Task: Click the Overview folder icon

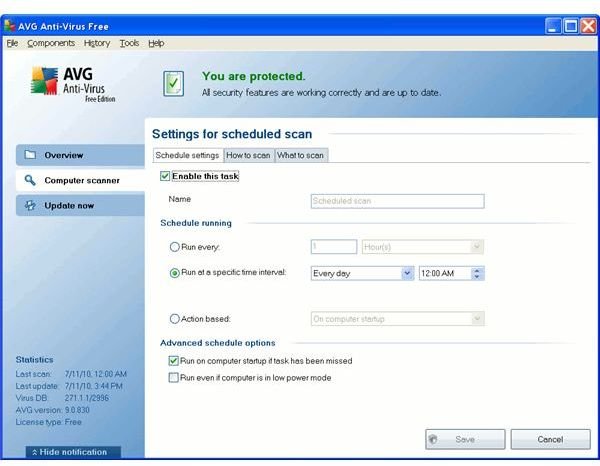Action: coord(30,155)
